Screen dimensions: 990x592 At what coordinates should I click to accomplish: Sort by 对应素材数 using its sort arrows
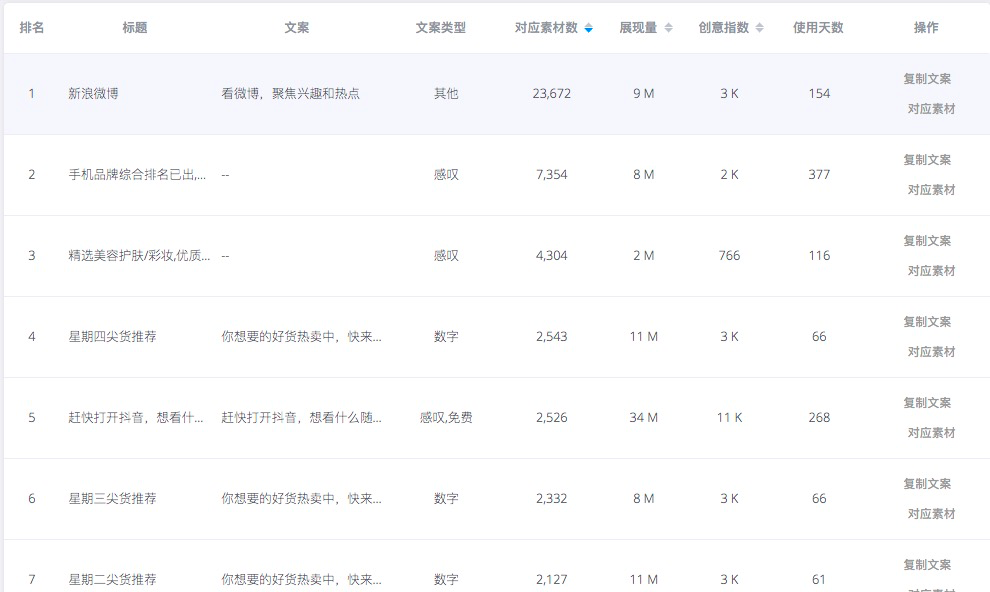pos(588,28)
